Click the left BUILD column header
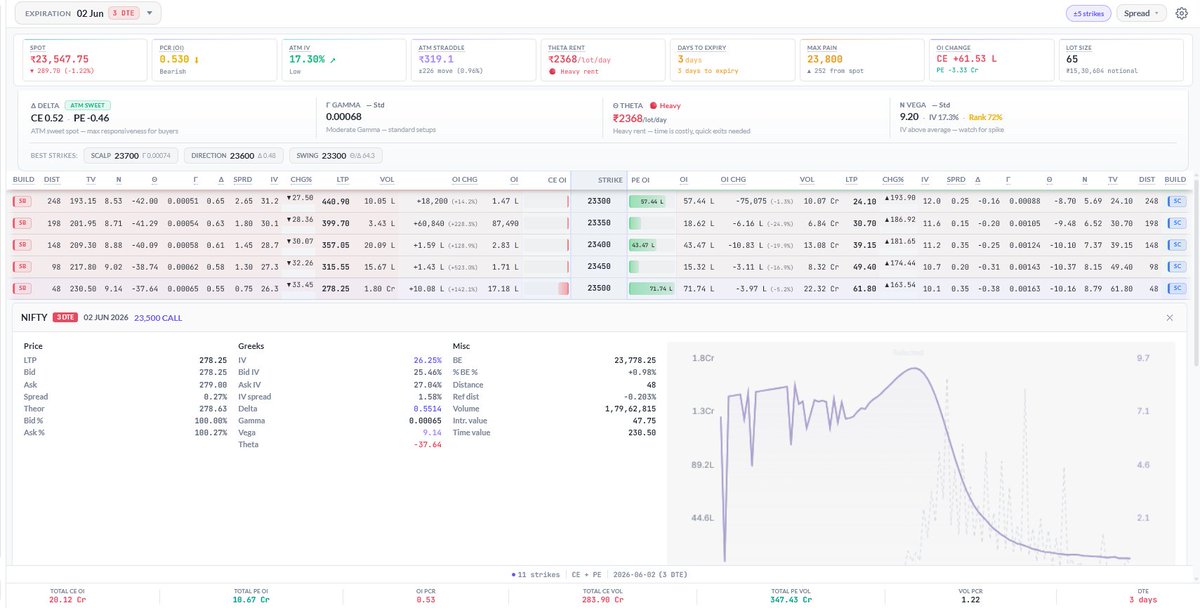The image size is (1200, 608). (22, 180)
